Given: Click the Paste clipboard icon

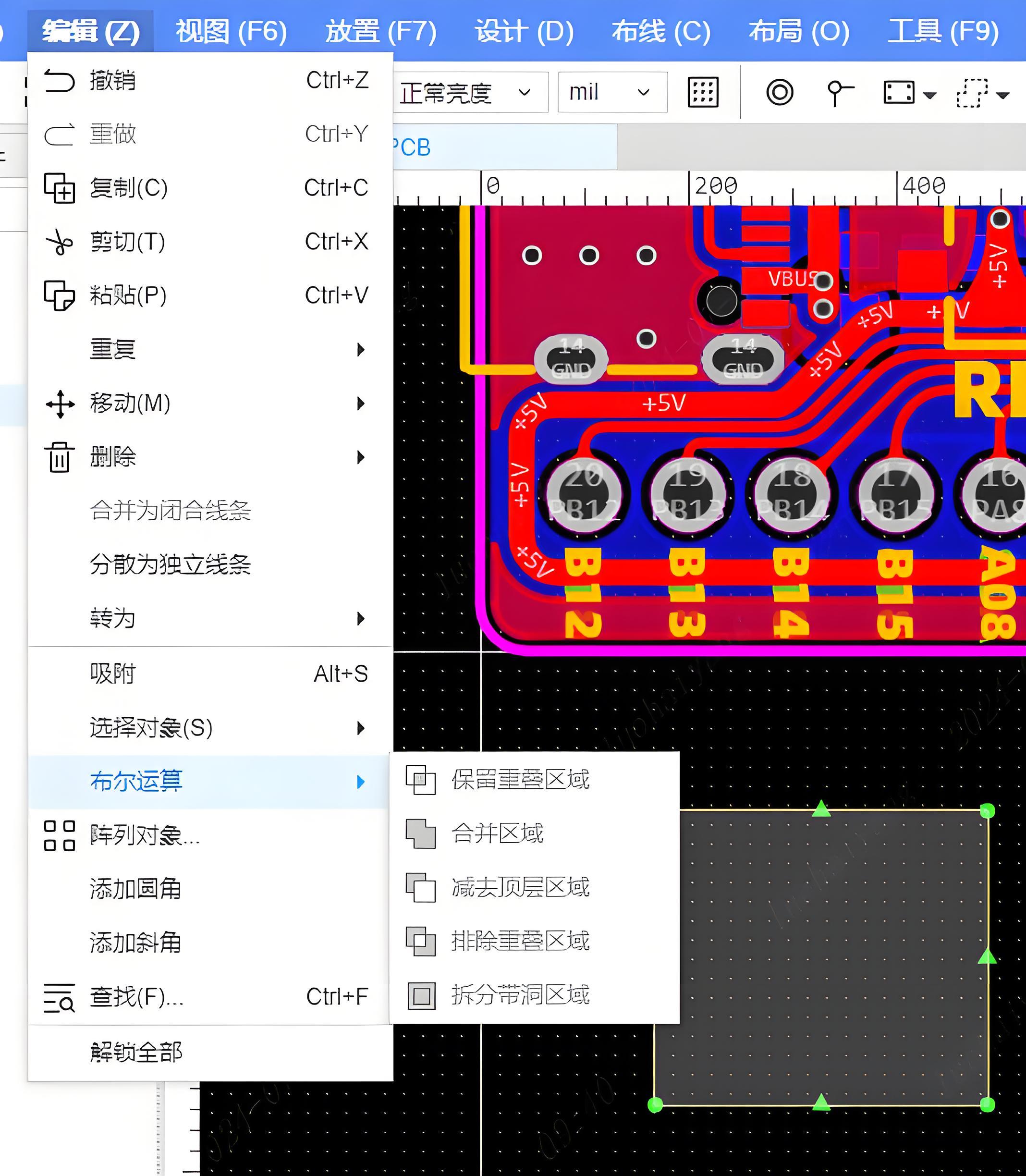Looking at the screenshot, I should pyautogui.click(x=60, y=295).
